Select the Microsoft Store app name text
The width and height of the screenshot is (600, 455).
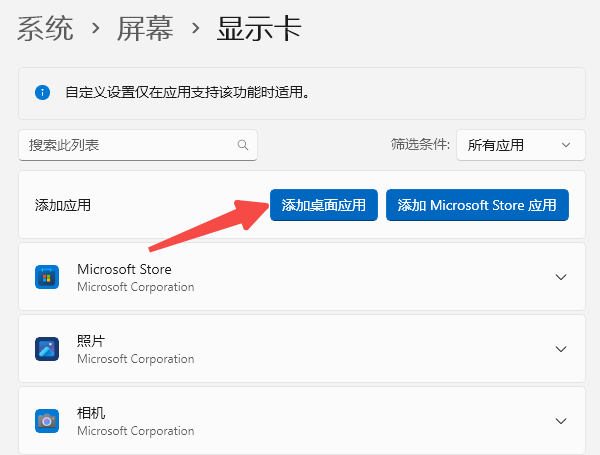tap(124, 269)
